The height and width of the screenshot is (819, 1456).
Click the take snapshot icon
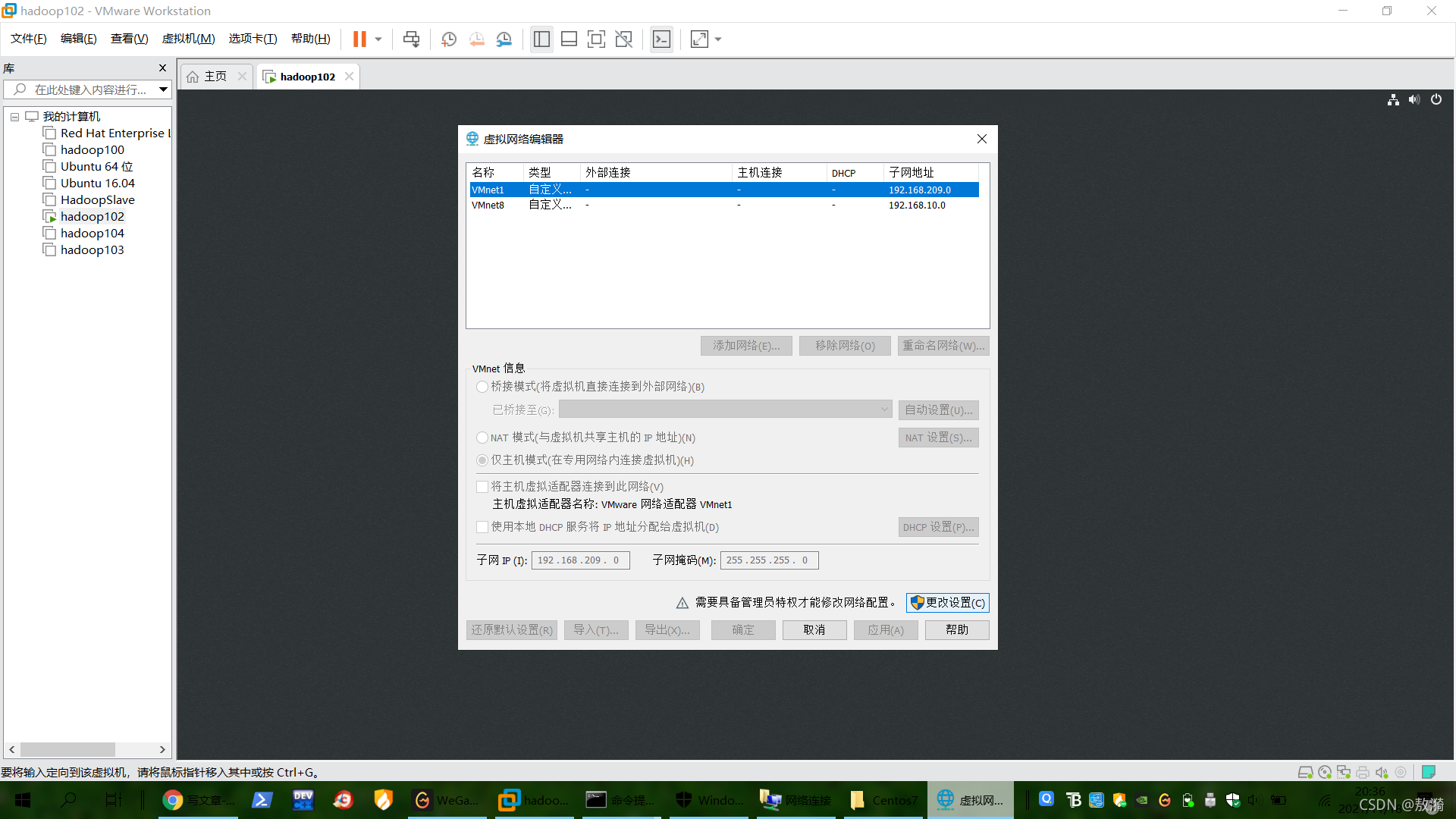449,39
